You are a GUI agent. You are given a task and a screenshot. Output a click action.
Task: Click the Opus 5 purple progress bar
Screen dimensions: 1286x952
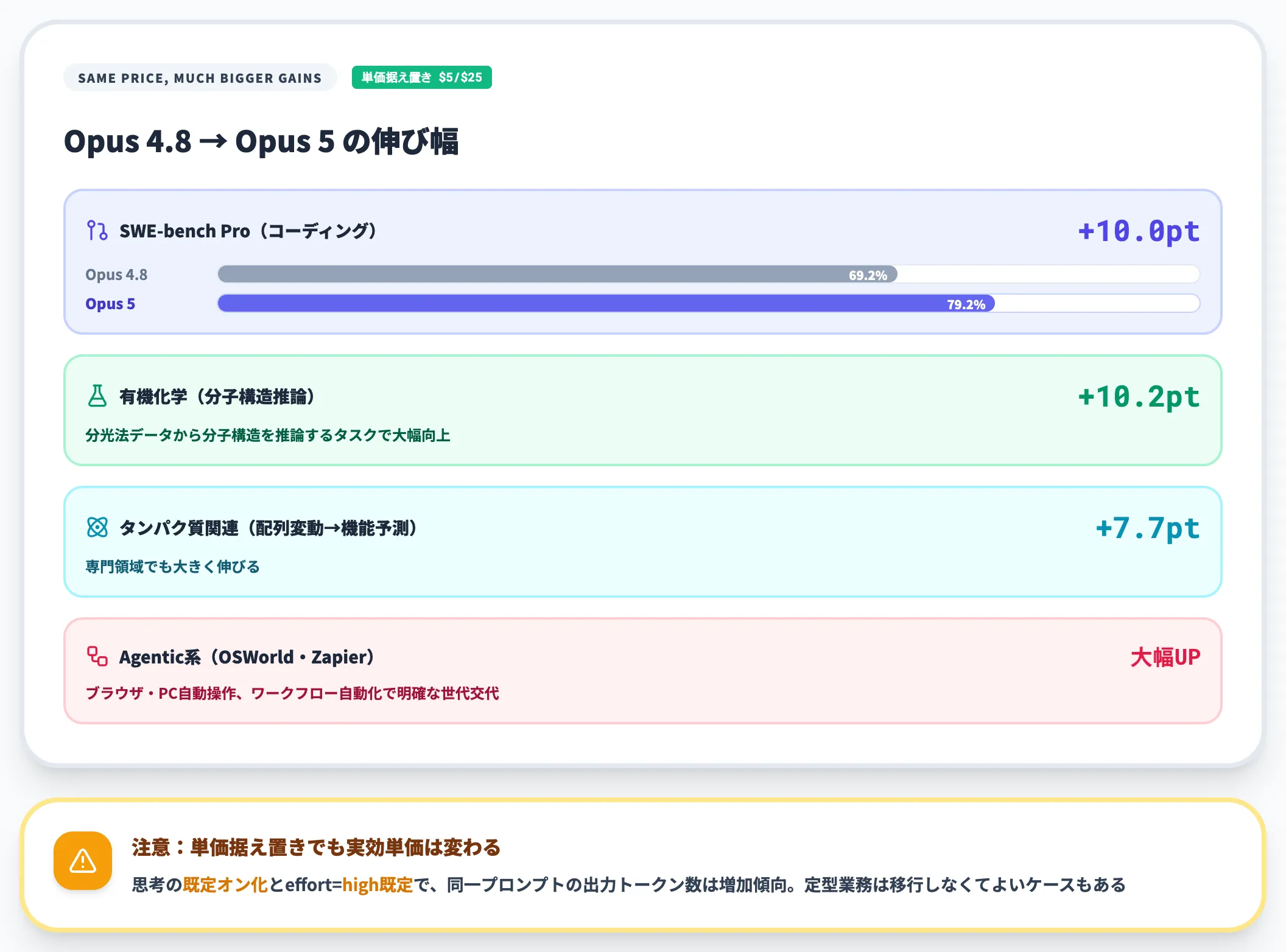click(x=606, y=303)
